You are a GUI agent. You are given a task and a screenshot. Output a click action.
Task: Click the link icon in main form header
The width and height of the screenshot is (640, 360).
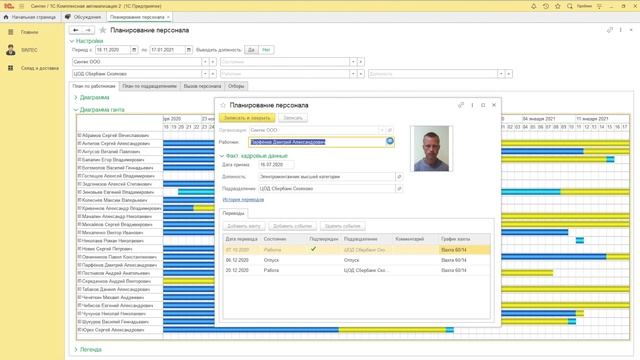(x=610, y=30)
